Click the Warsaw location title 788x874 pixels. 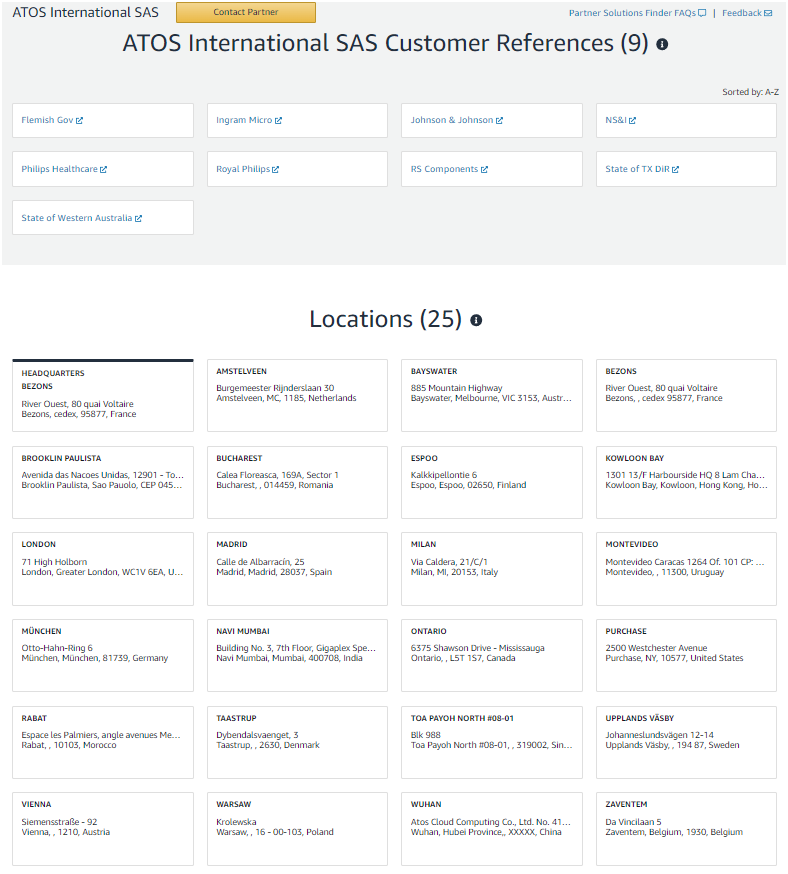[x=234, y=804]
